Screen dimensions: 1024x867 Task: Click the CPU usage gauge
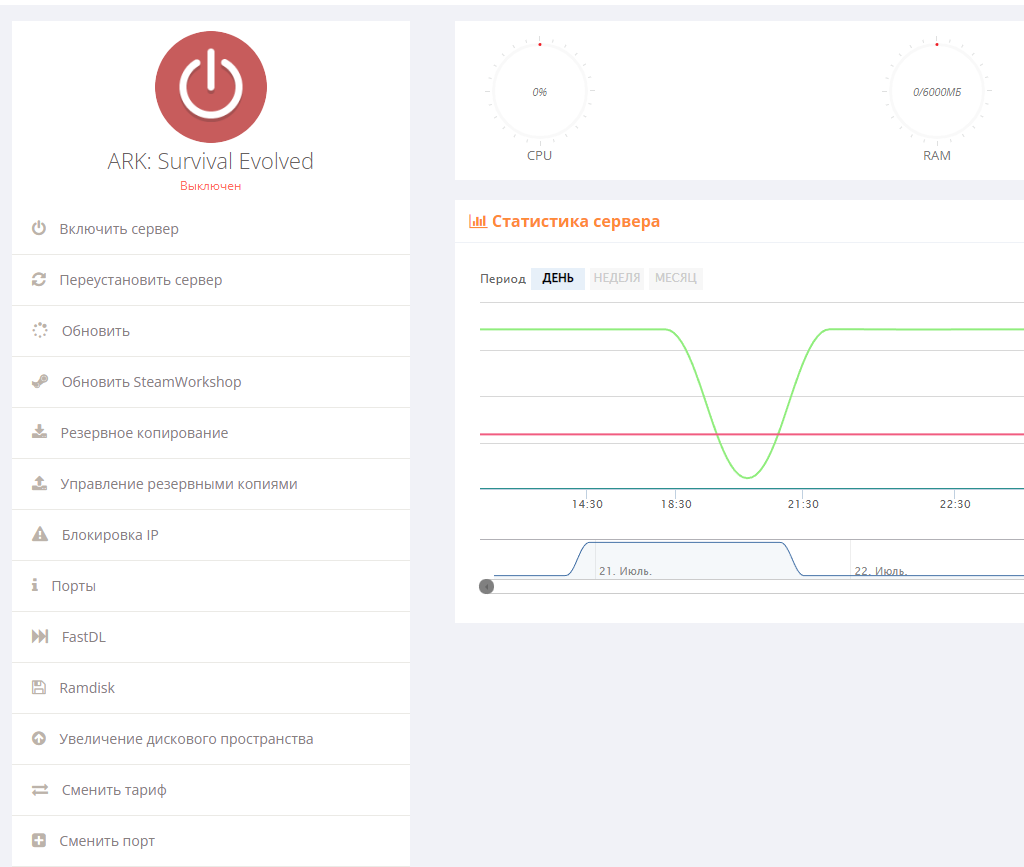(539, 92)
